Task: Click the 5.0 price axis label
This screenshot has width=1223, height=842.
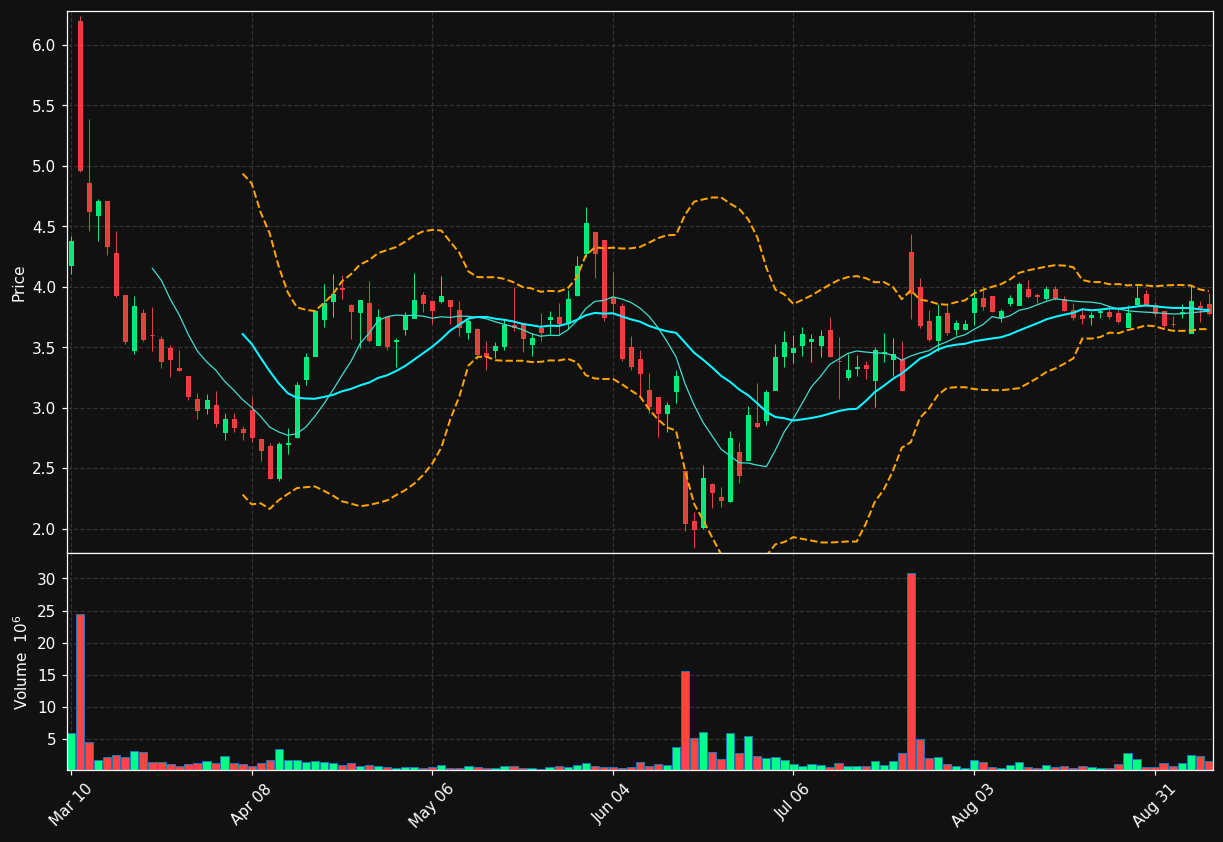Action: pos(43,166)
